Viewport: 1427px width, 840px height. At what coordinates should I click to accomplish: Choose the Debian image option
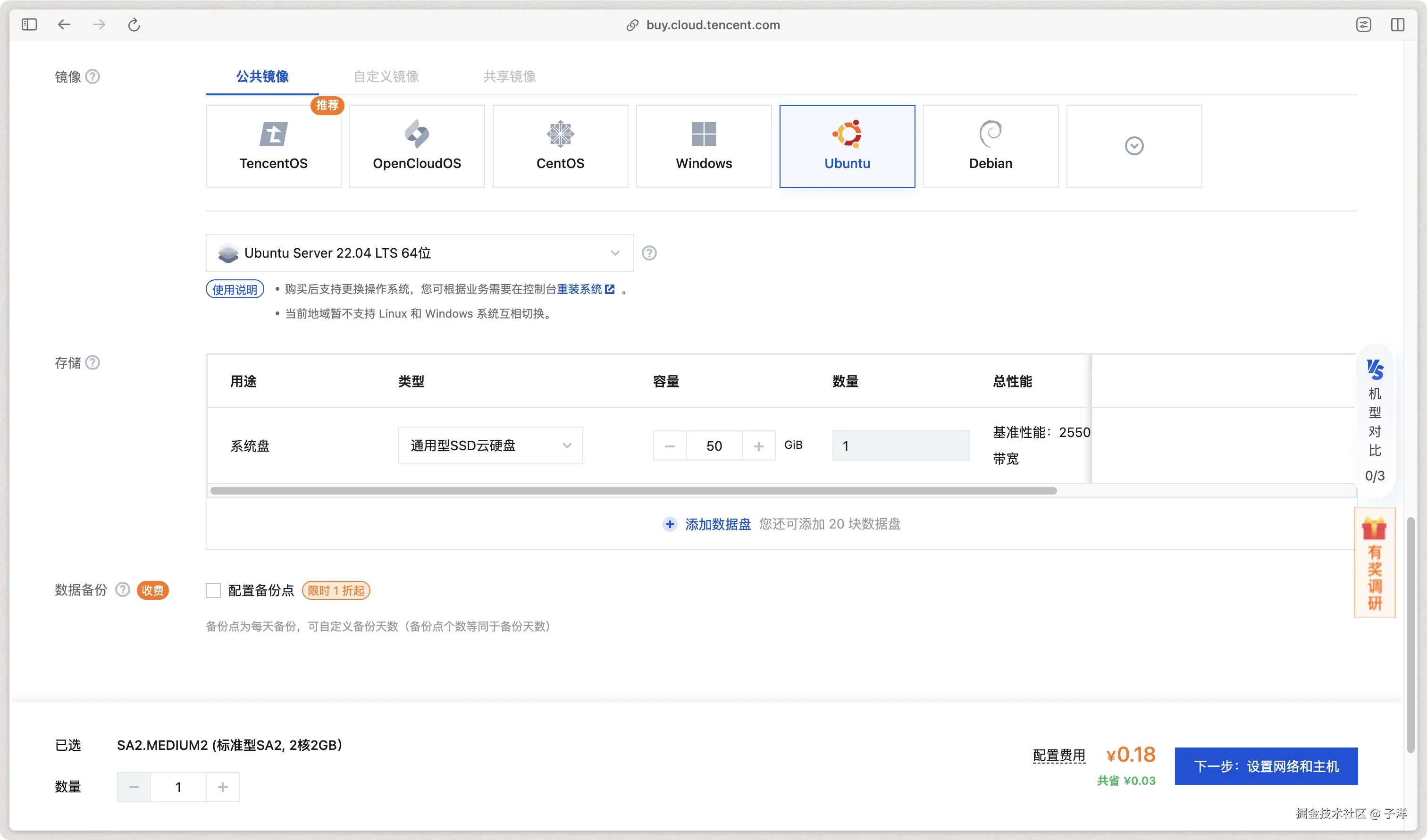[x=990, y=145]
